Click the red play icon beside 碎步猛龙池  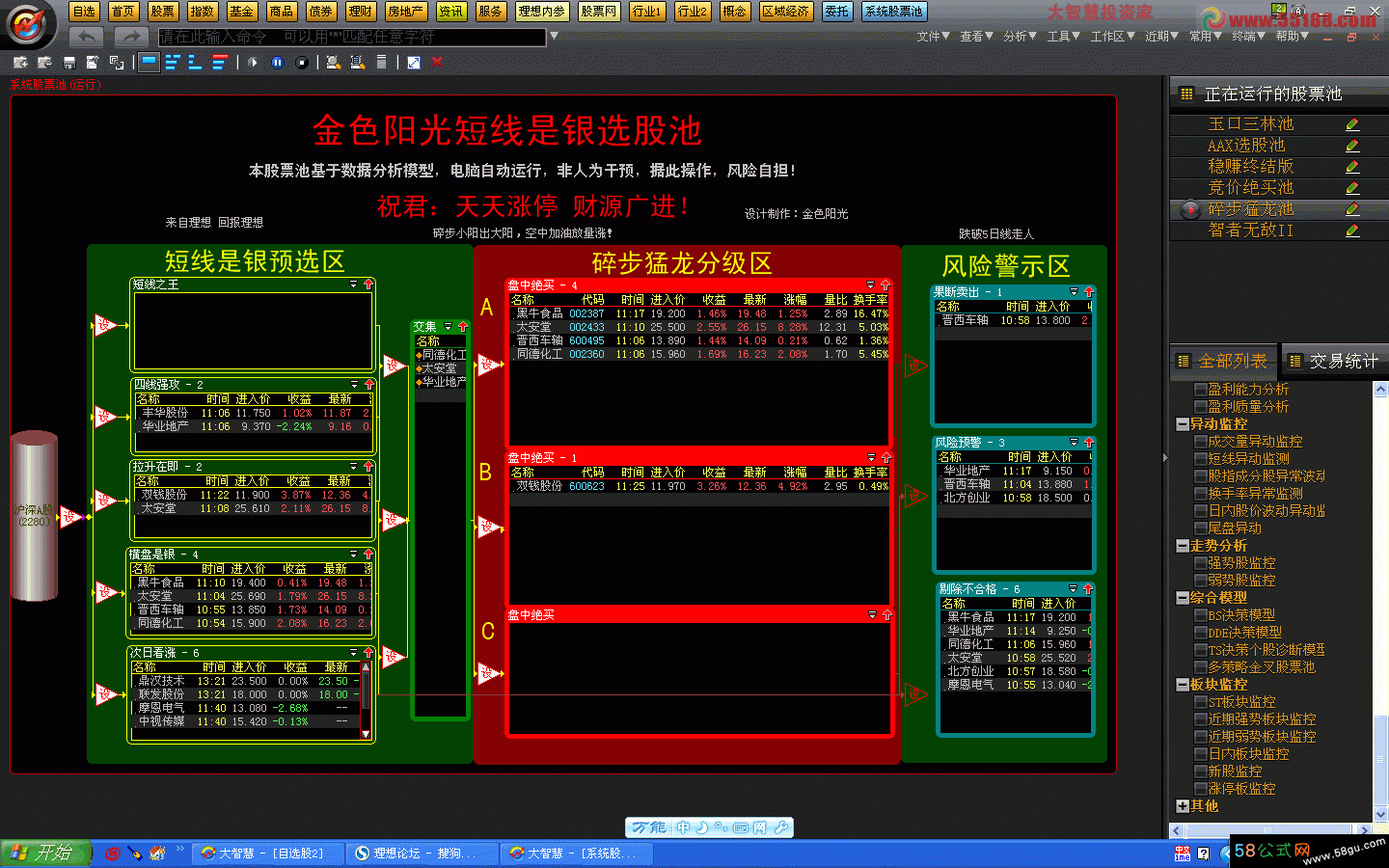coord(1190,208)
